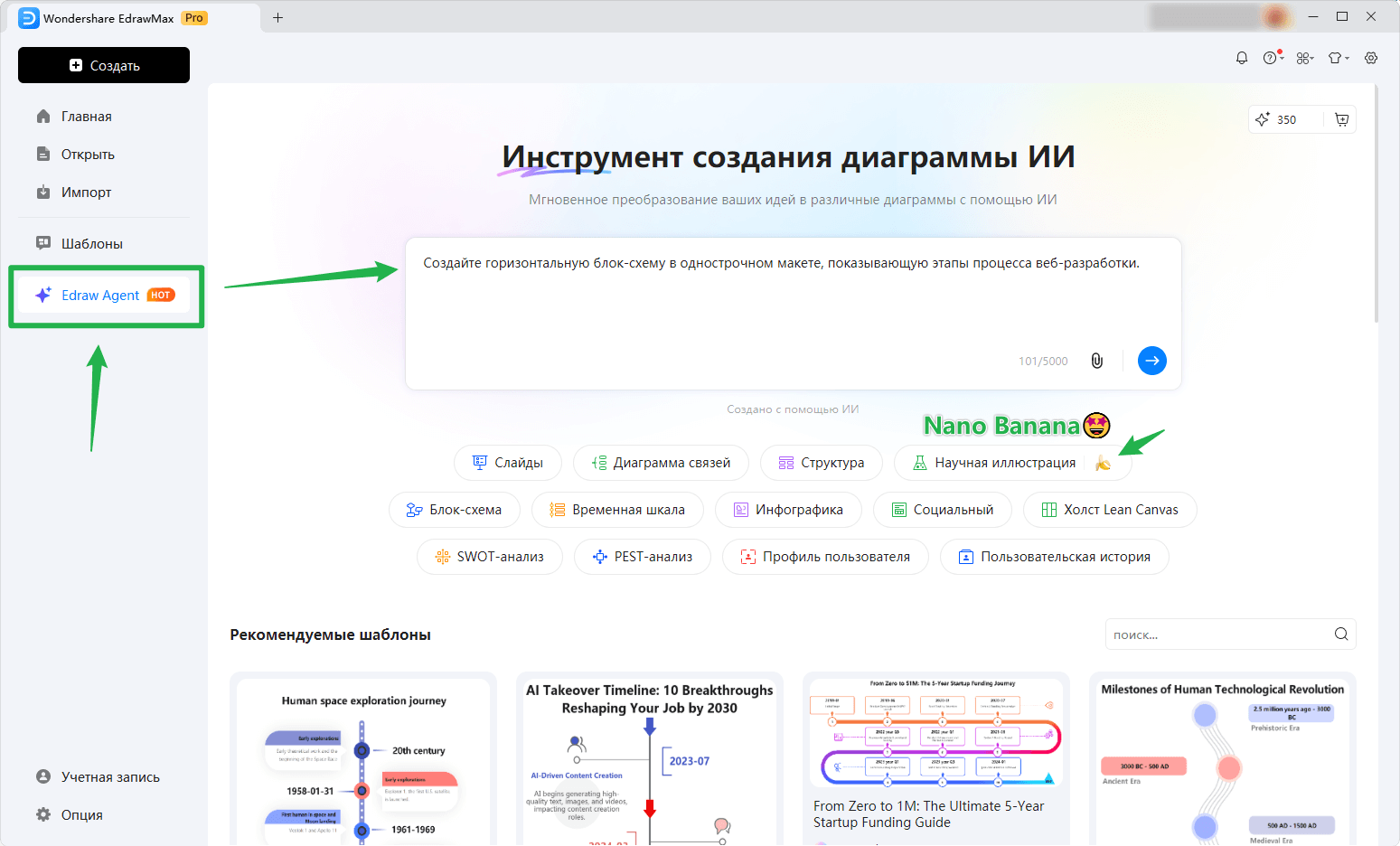Click the apps grid icon near the top-right
Screen dimensions: 1400x846
point(1301,57)
